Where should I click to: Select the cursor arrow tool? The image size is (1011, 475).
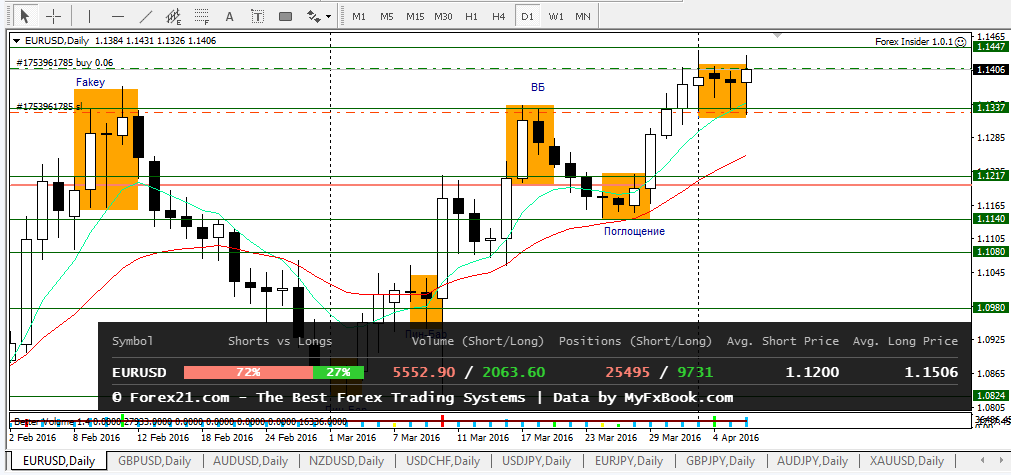click(25, 15)
